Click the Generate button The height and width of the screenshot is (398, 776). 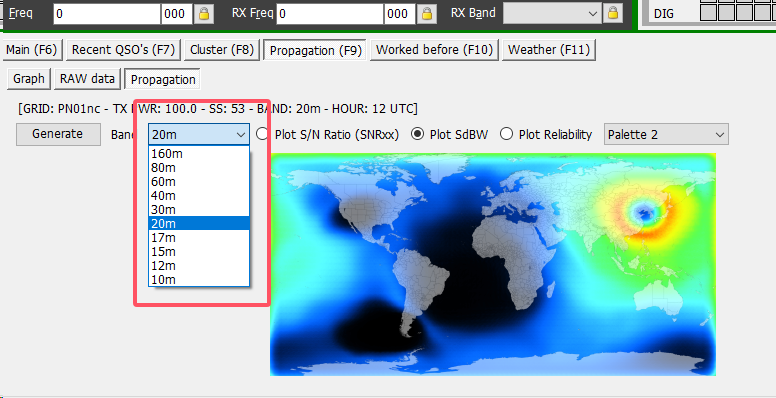click(58, 134)
